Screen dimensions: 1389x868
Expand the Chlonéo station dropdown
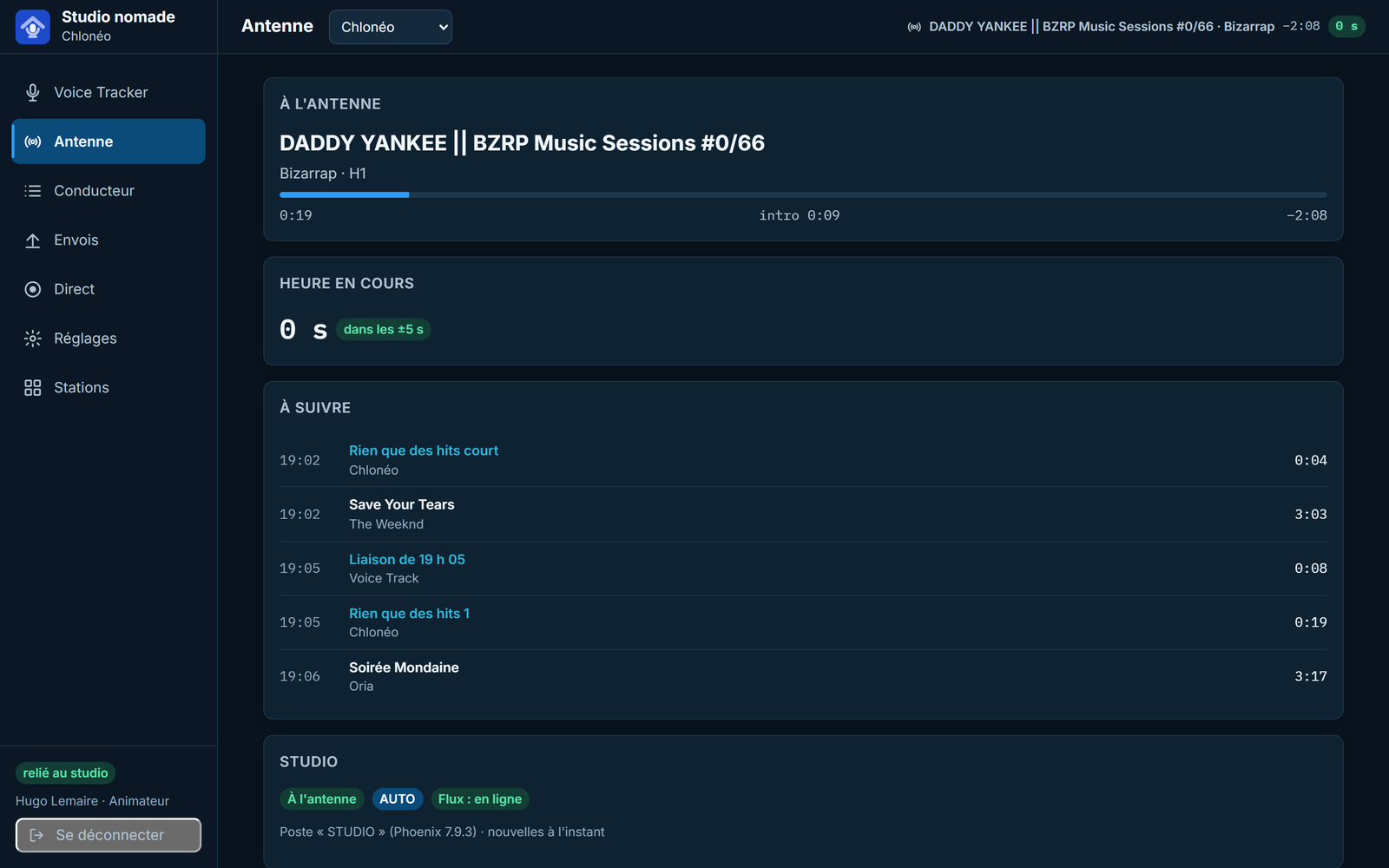coord(391,27)
